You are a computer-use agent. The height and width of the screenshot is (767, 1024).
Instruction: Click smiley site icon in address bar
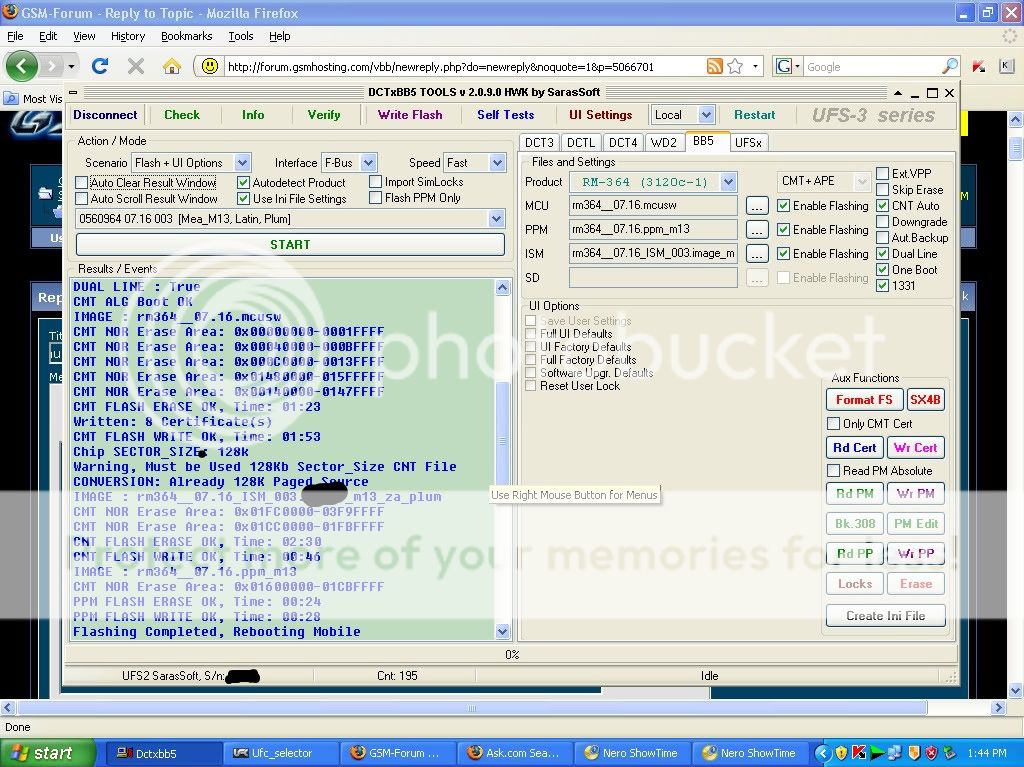pyautogui.click(x=210, y=66)
